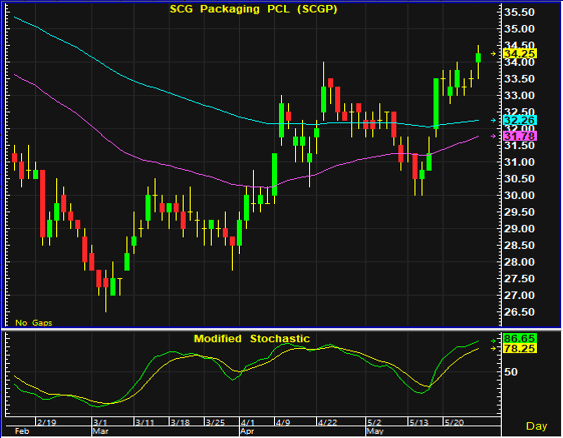The width and height of the screenshot is (563, 438).
Task: Click the SCG Packaging PCL (SCGP) title
Action: coord(253,9)
